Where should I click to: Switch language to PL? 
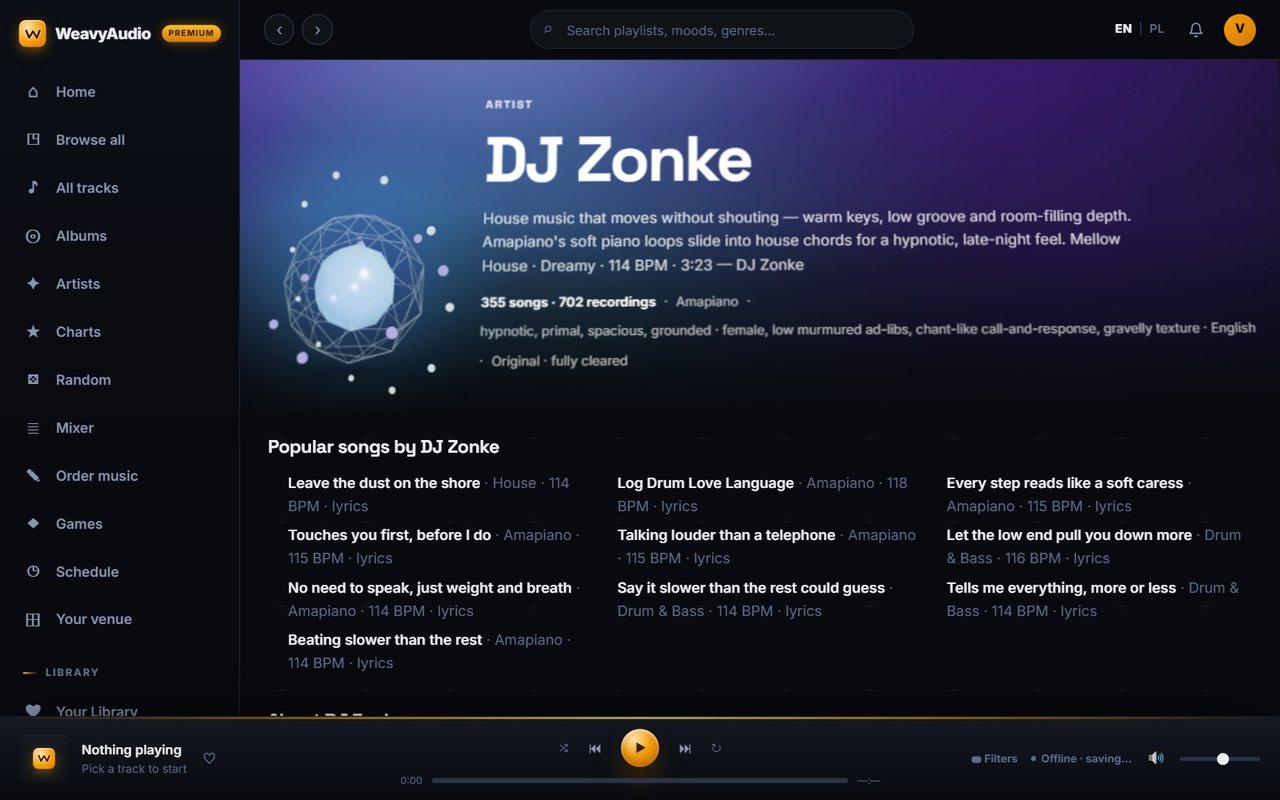1157,29
